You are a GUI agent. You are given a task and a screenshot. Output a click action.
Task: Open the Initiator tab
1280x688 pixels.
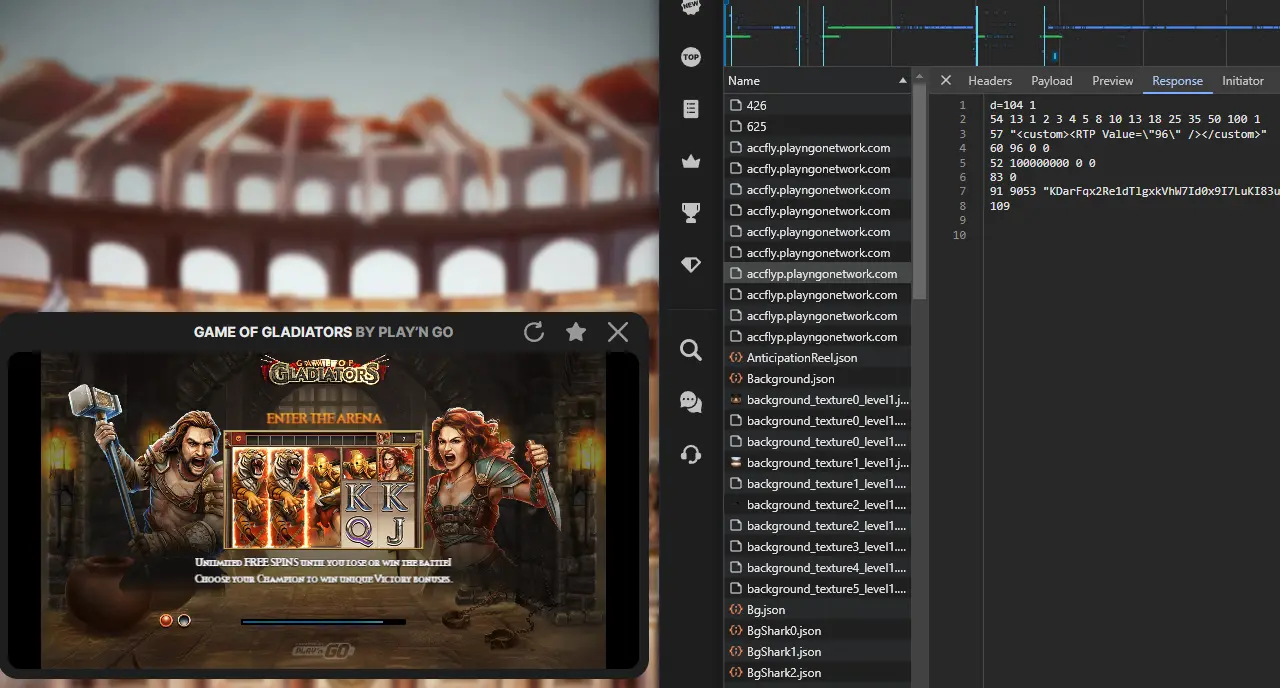(1243, 81)
